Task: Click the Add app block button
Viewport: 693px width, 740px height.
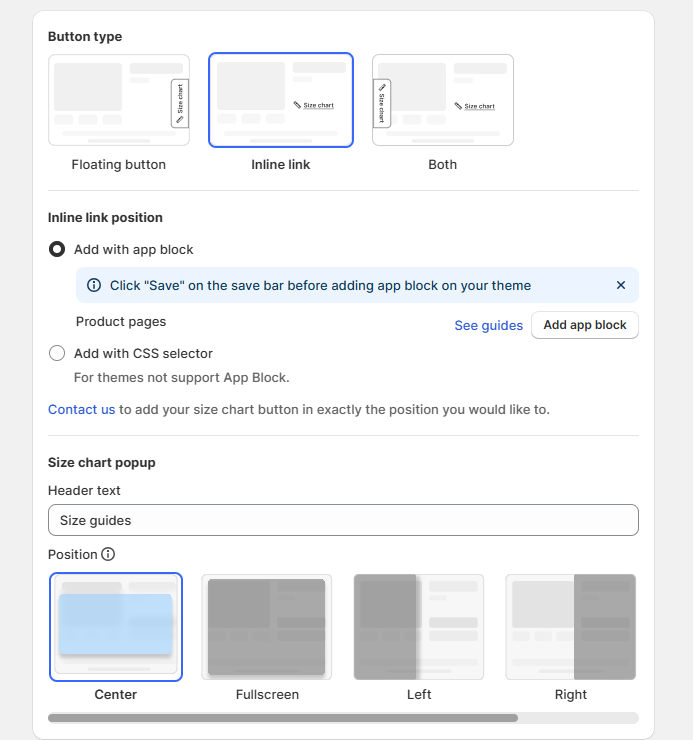Action: point(585,325)
